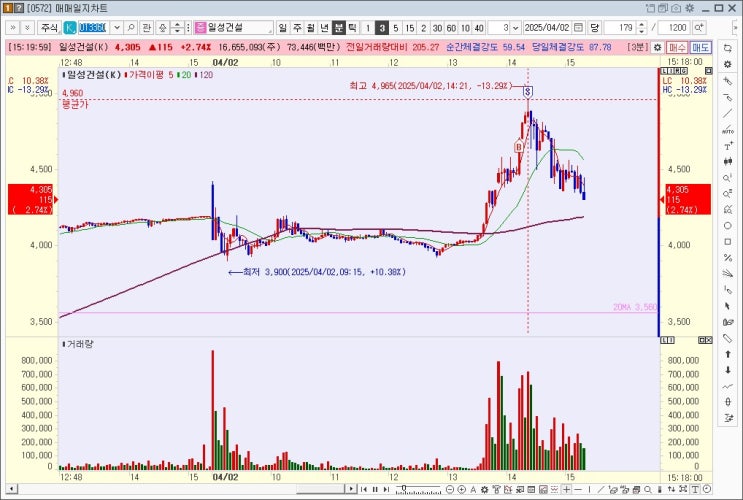This screenshot has height=500, width=743.
Task: Insert an up arrow marker
Action: (728, 354)
